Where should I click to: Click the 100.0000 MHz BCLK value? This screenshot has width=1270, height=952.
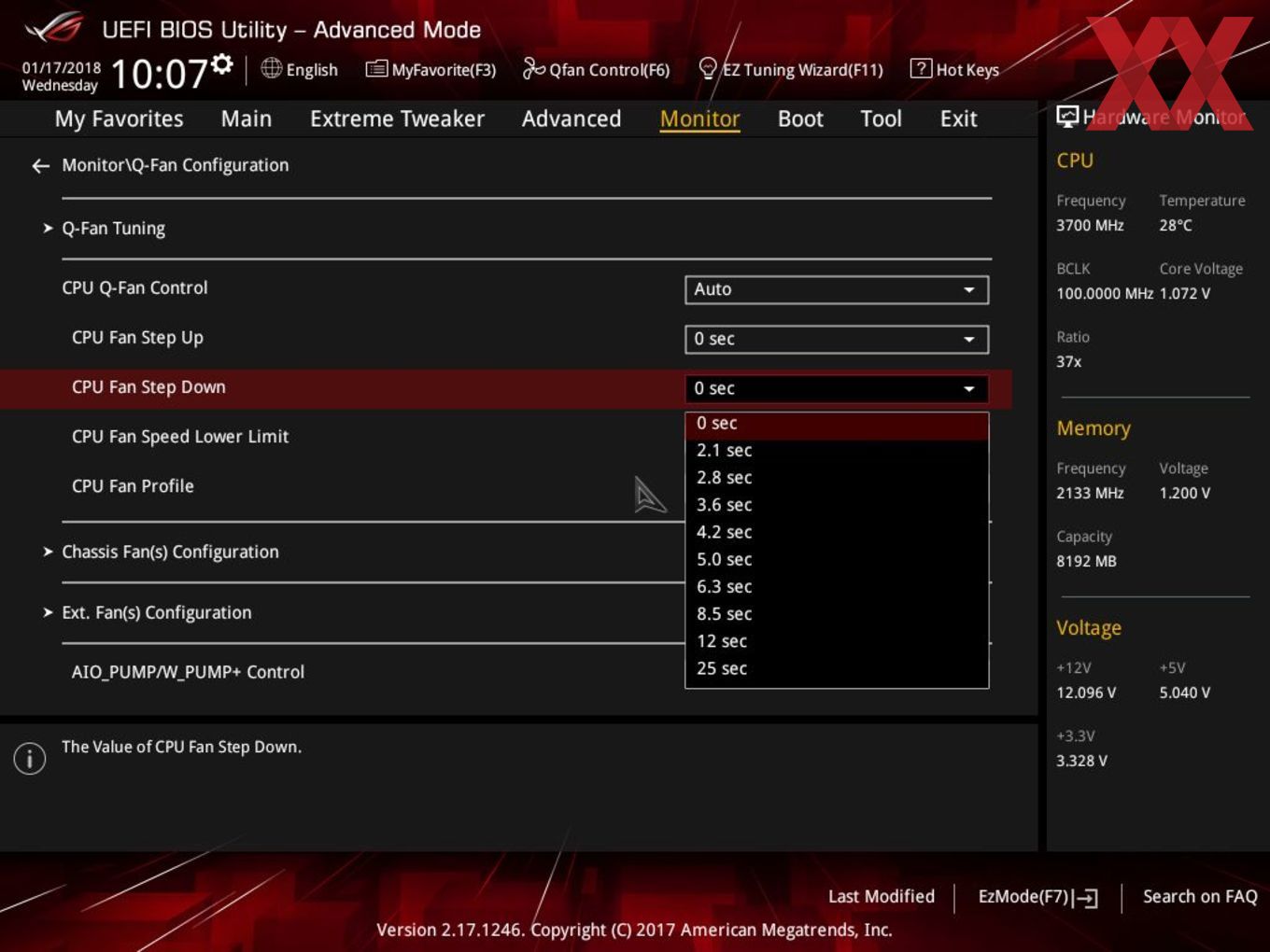point(1105,293)
